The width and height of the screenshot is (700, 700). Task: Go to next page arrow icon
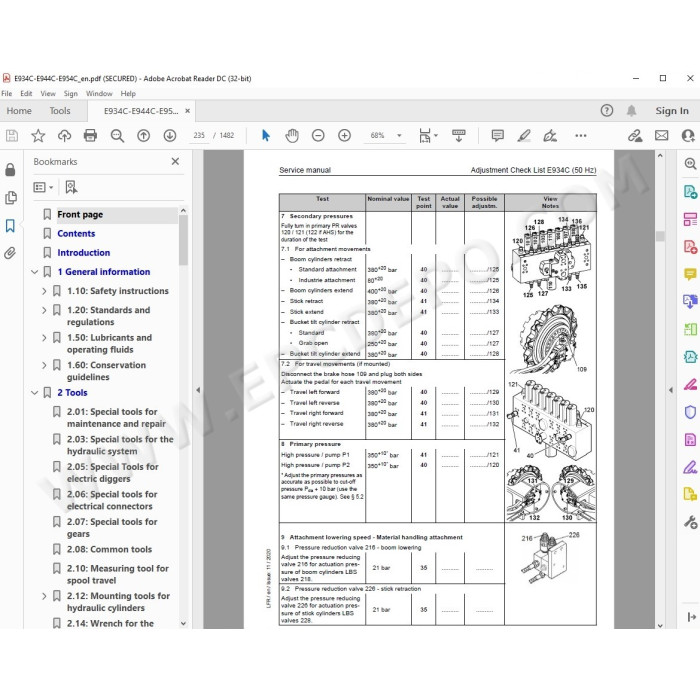click(x=170, y=135)
